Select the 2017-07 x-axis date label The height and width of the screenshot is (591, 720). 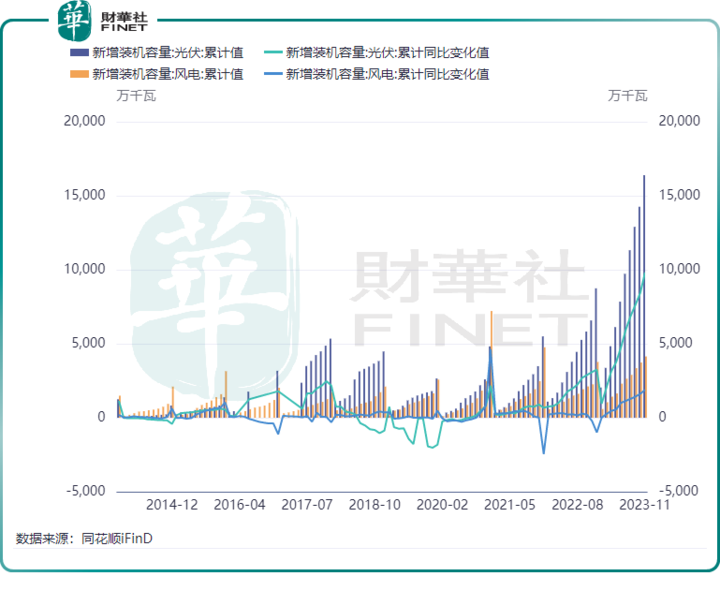(x=305, y=505)
